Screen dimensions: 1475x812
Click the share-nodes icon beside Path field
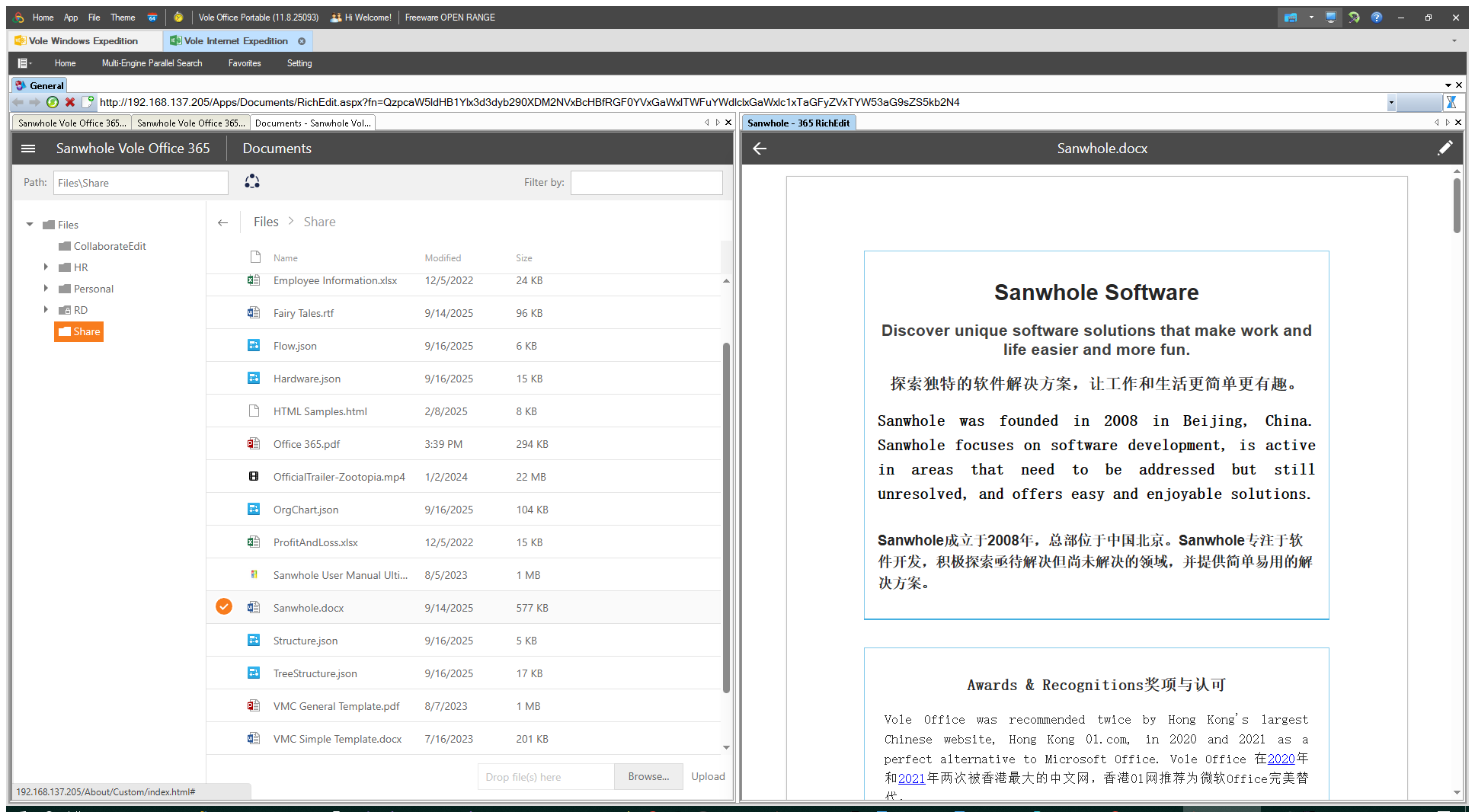click(252, 181)
